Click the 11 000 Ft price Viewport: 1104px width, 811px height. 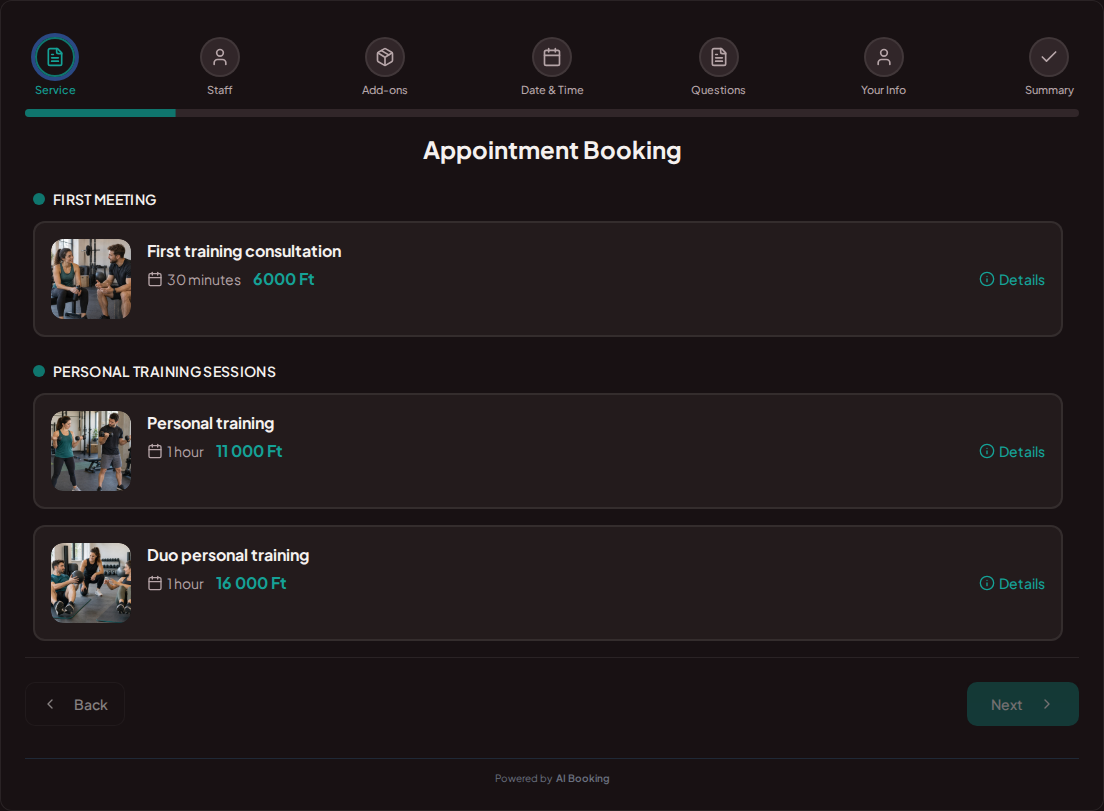pos(249,451)
